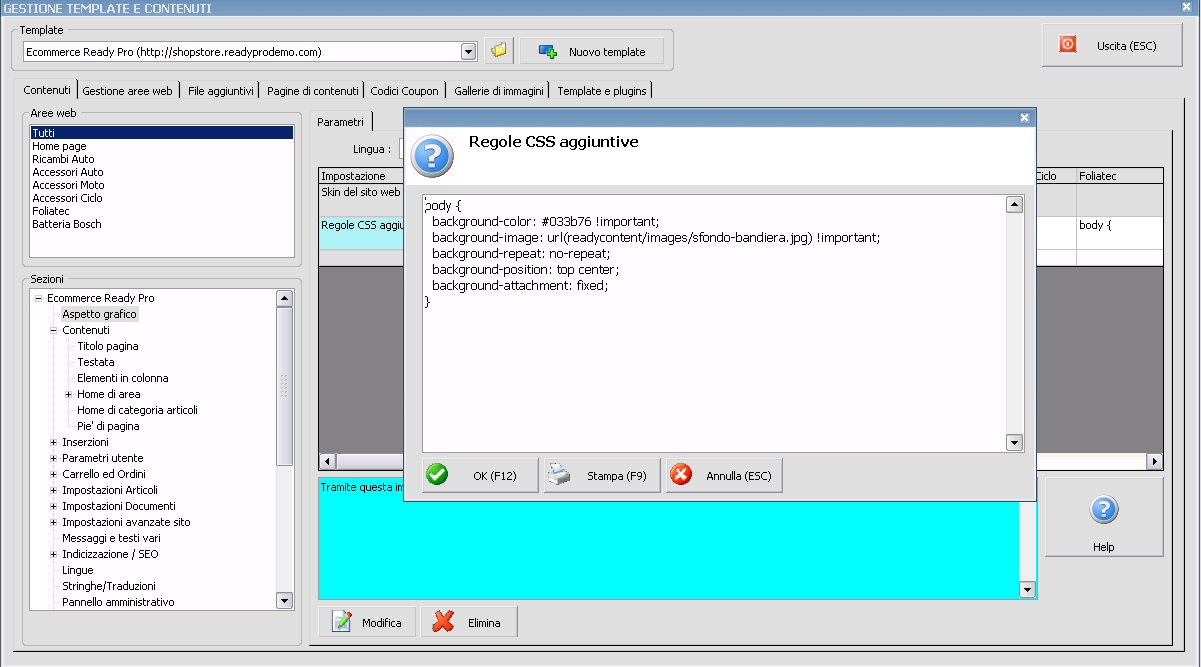Expand the Home di area node
The width and height of the screenshot is (1201, 667).
tap(69, 394)
